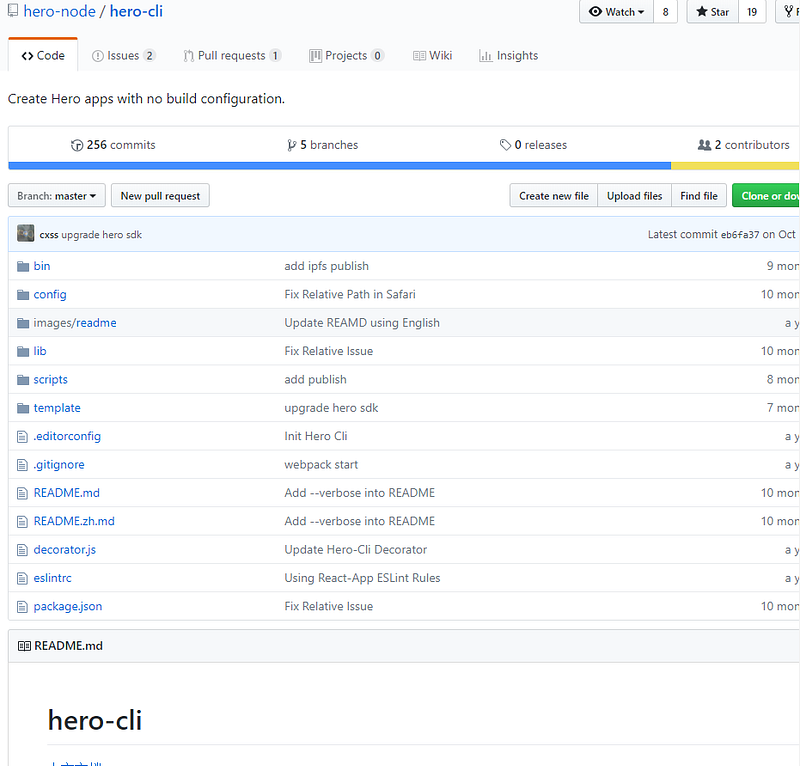Click the blue JavaScript language bar
Viewport: 800px width, 766px height.
point(339,166)
